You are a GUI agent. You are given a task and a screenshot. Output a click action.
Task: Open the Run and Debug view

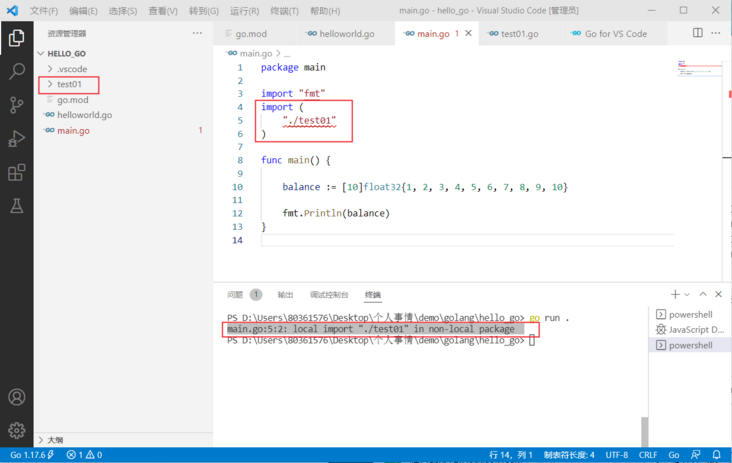point(16,139)
